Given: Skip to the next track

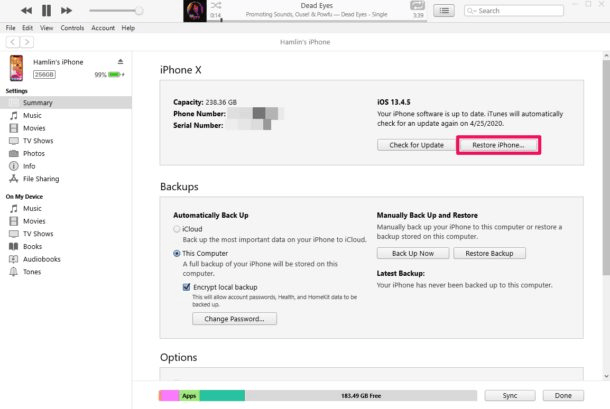Looking at the screenshot, I should [x=67, y=10].
